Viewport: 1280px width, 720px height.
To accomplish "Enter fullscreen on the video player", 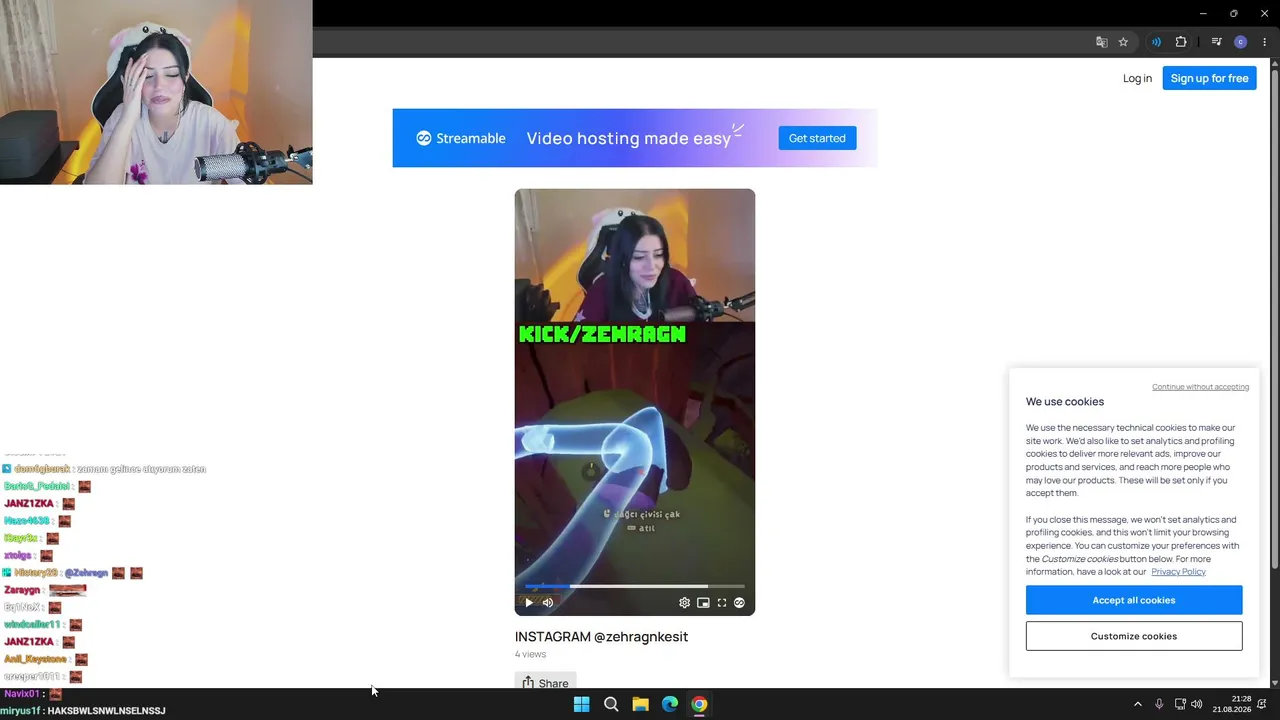I will click(722, 603).
